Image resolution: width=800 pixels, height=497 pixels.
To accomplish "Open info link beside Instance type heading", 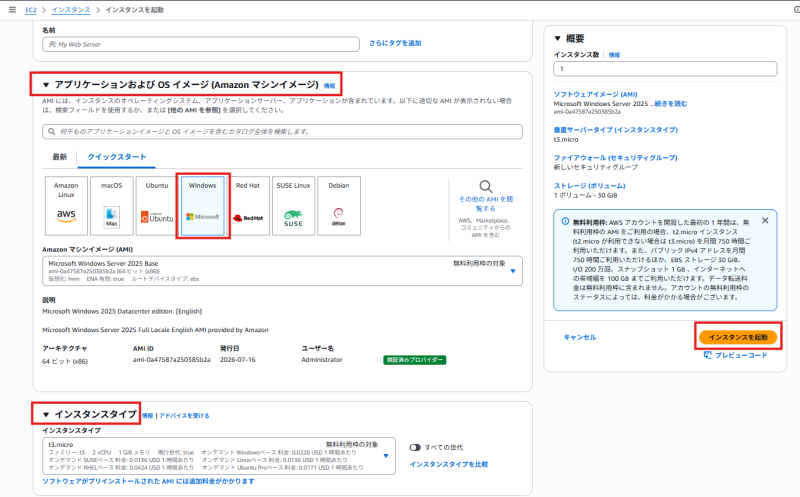I will pos(147,416).
